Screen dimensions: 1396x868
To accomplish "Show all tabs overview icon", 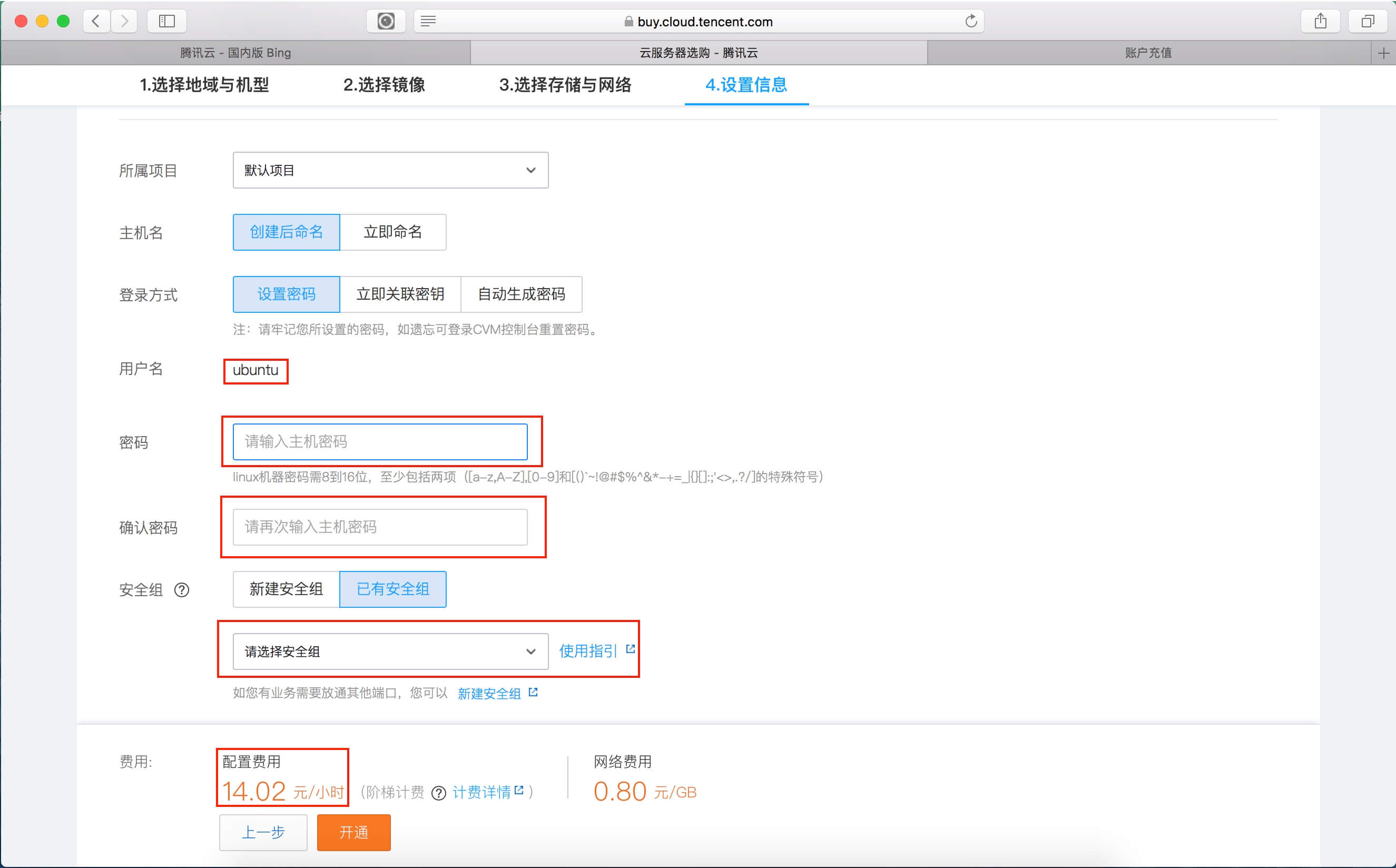I will pyautogui.click(x=1368, y=21).
